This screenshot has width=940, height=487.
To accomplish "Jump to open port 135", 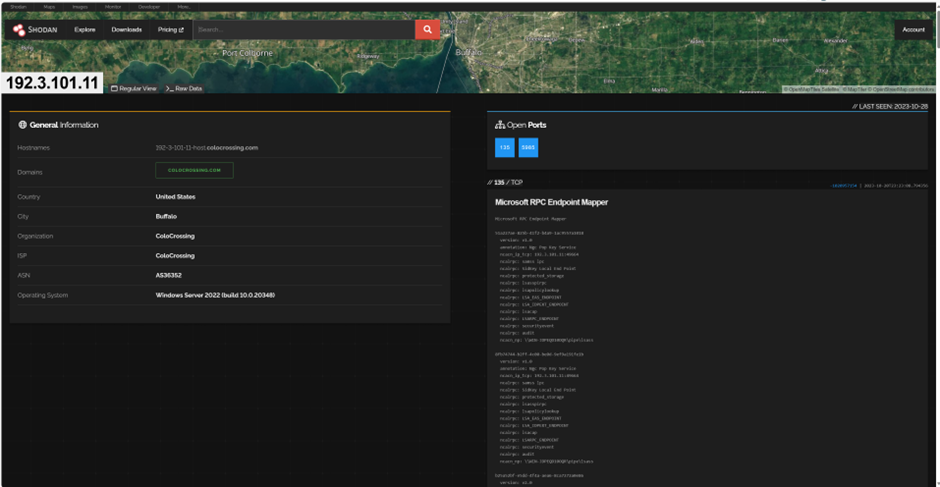I will 505,148.
